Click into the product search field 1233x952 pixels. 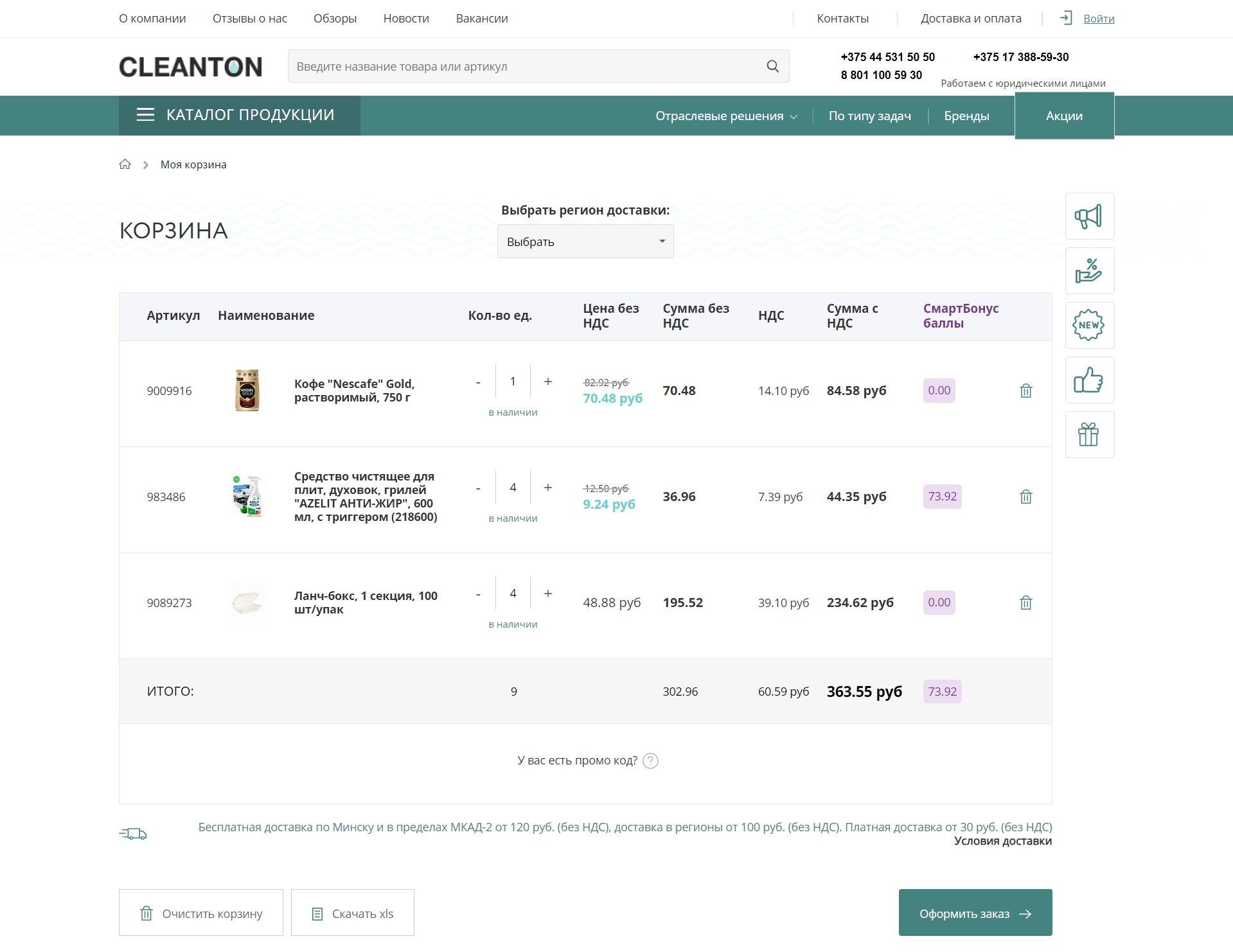(x=524, y=66)
